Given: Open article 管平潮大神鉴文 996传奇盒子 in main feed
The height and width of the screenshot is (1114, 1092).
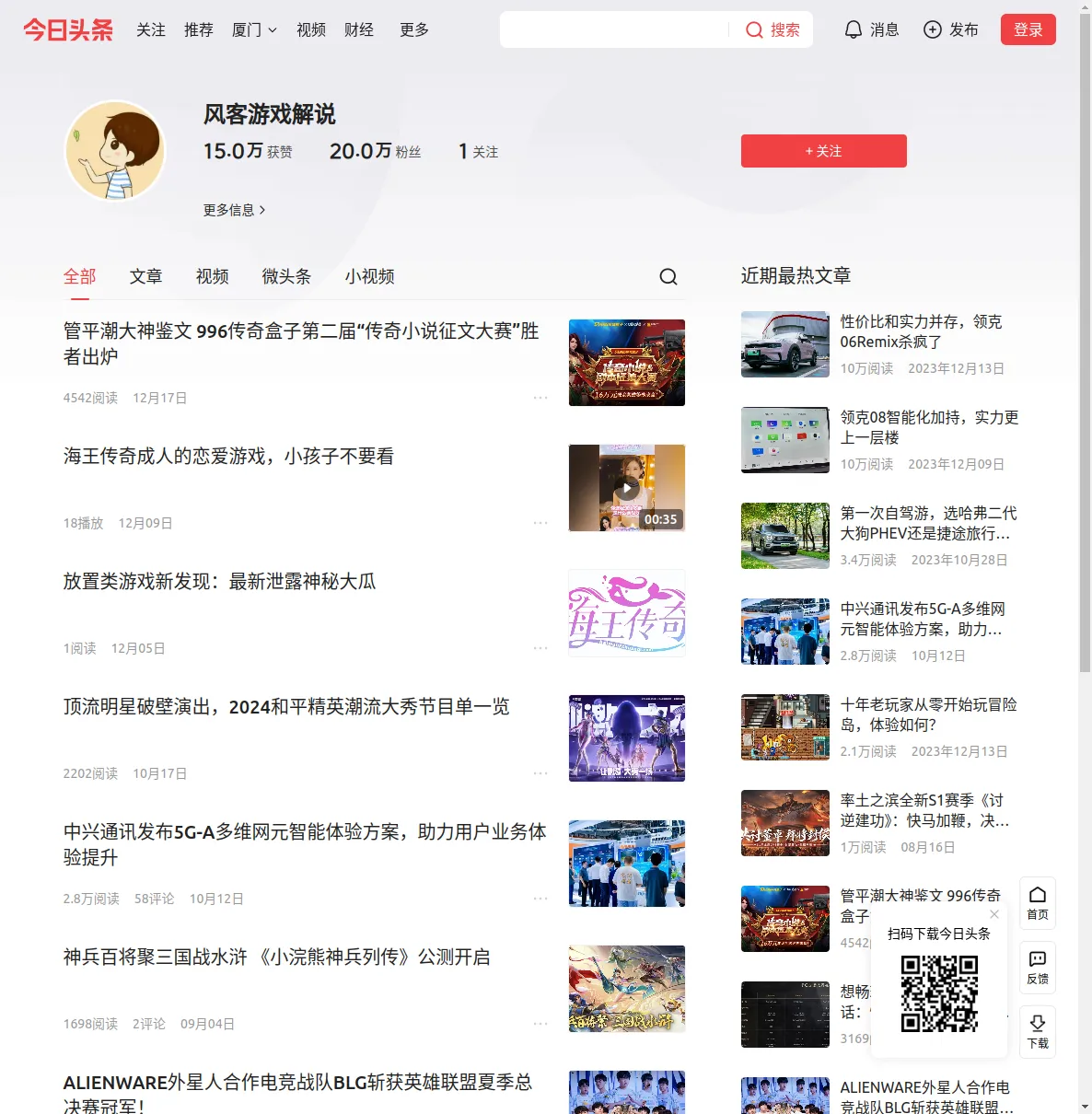Looking at the screenshot, I should click(x=301, y=343).
